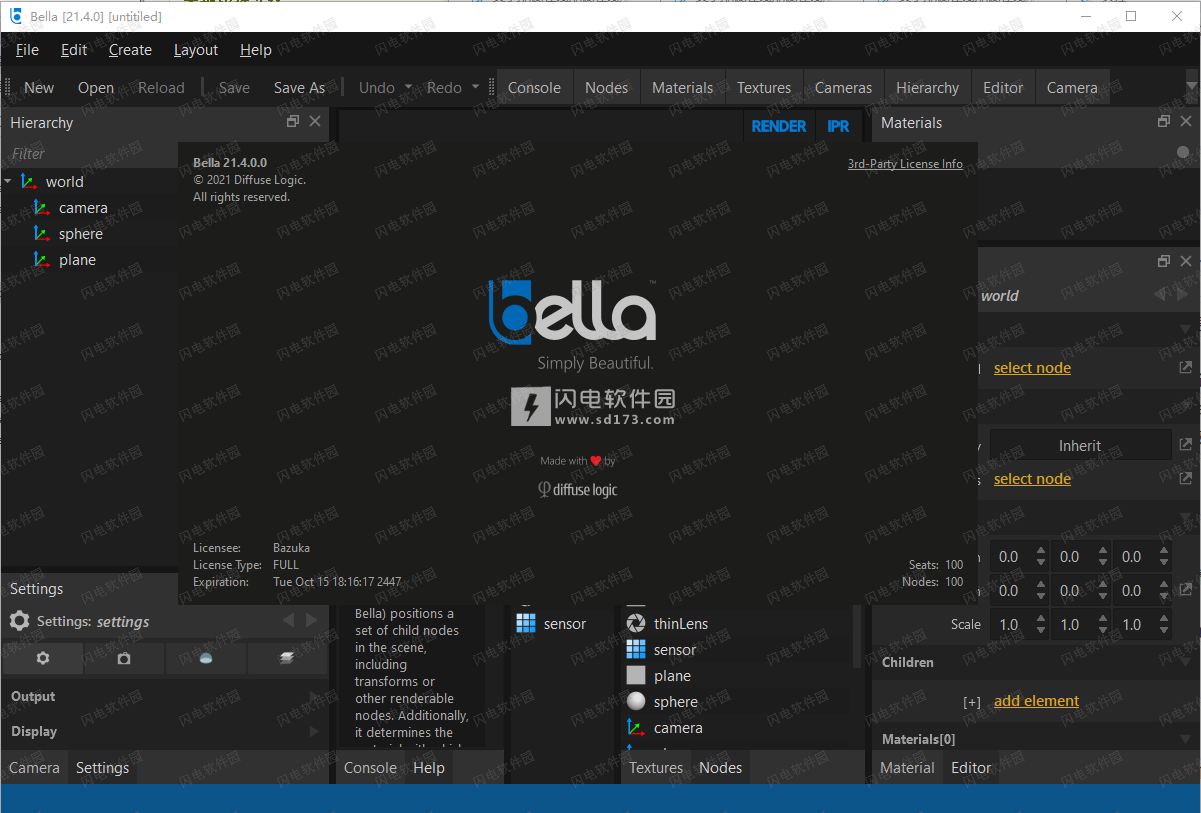Click the pop-out icon next to the Inherit dropdown
The height and width of the screenshot is (813, 1201).
(1185, 445)
